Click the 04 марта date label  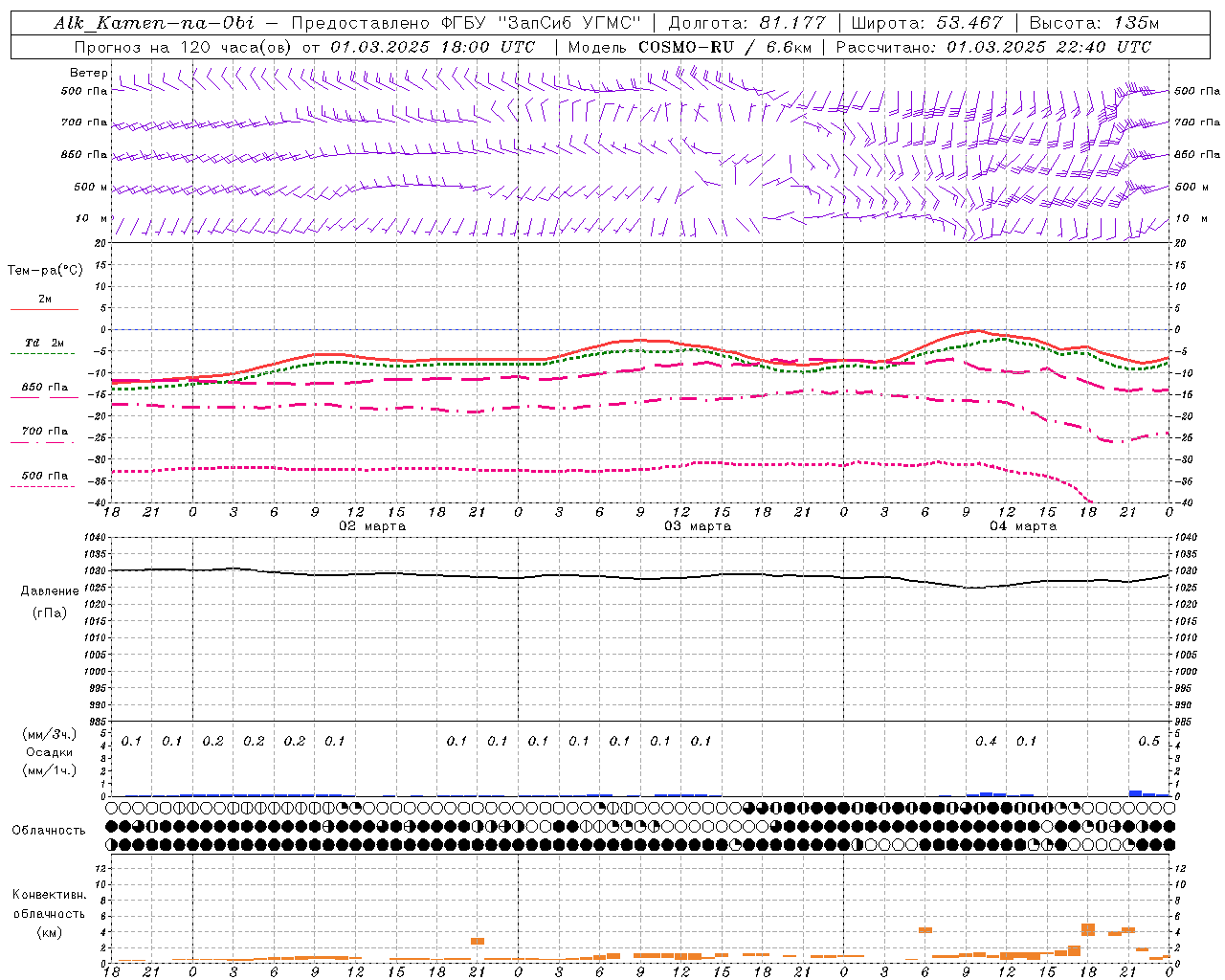[x=1023, y=526]
